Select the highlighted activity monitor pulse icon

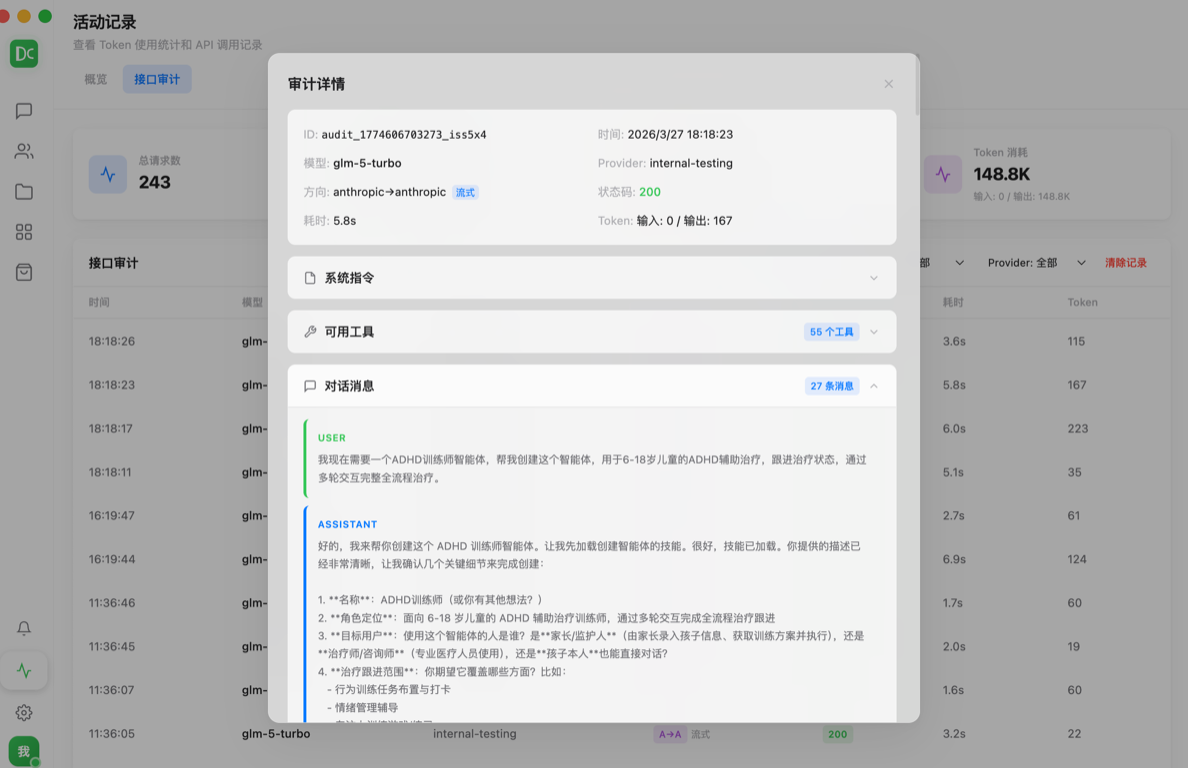(24, 670)
